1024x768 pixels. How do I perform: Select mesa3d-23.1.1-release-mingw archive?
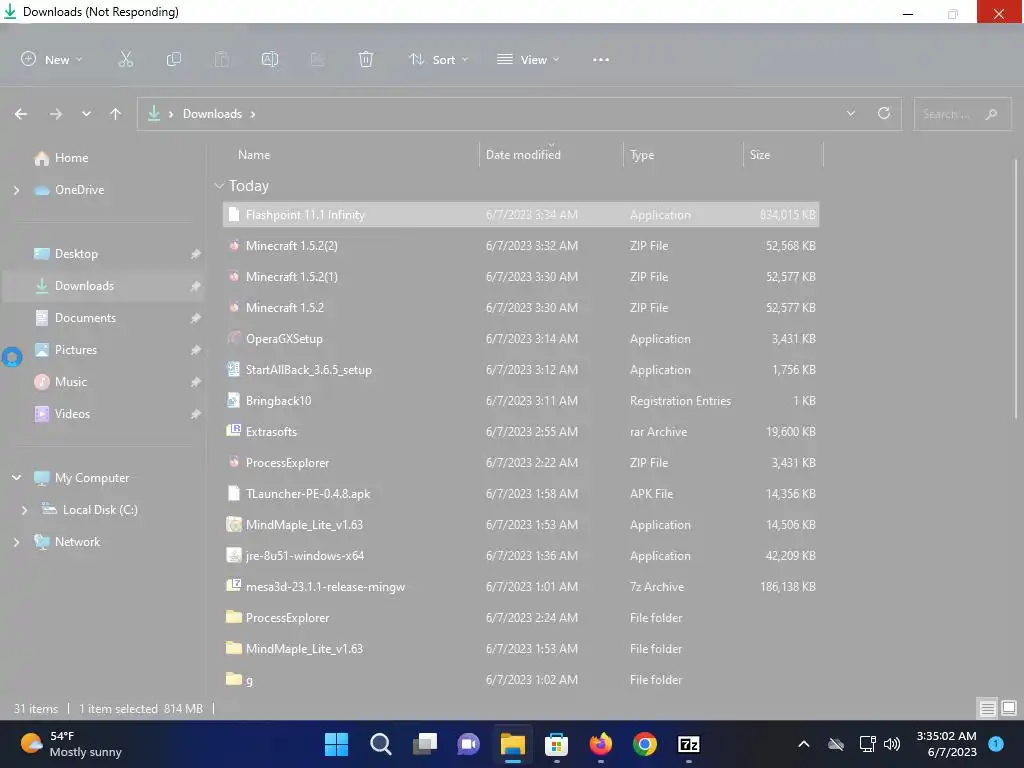pyautogui.click(x=520, y=587)
